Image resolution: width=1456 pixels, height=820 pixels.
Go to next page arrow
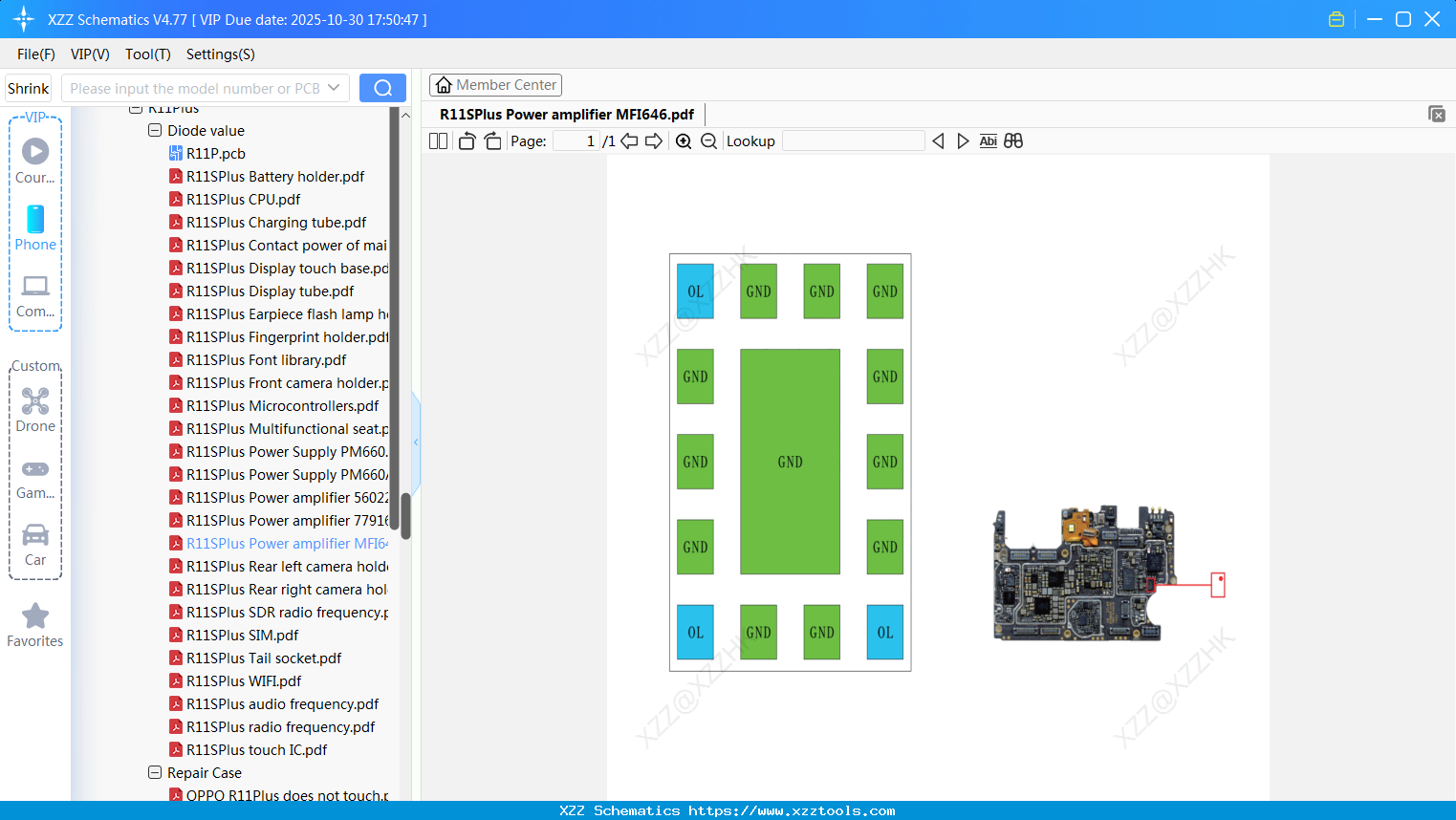point(654,141)
